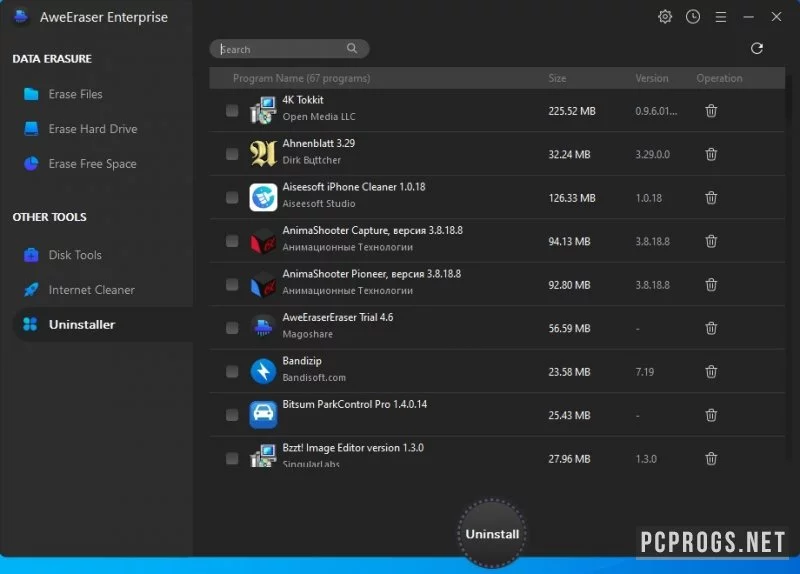Click the round Uninstall button
The width and height of the screenshot is (800, 574).
tap(492, 534)
